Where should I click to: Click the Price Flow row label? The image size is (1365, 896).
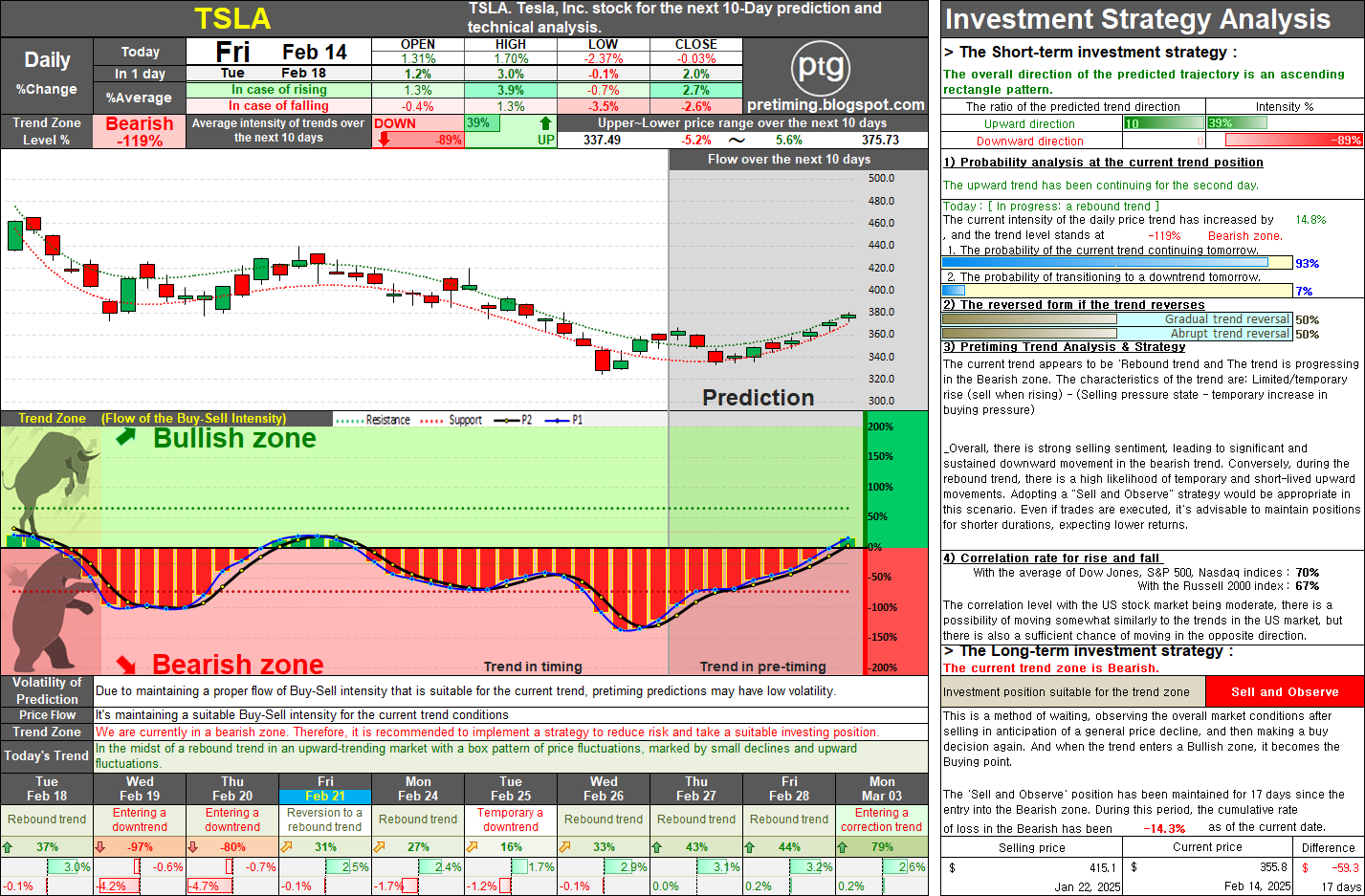tap(47, 715)
